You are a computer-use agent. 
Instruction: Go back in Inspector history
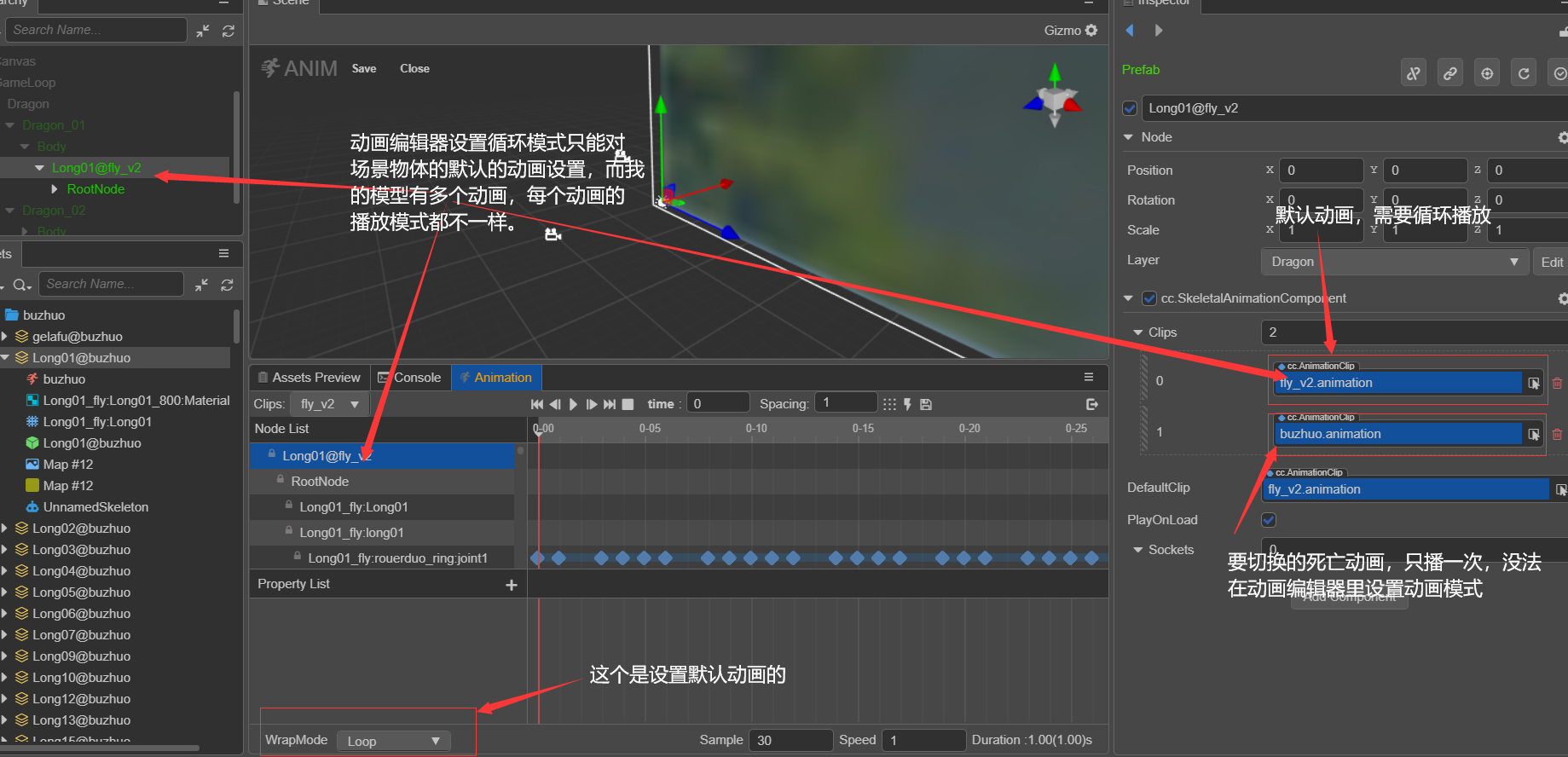(x=1130, y=31)
